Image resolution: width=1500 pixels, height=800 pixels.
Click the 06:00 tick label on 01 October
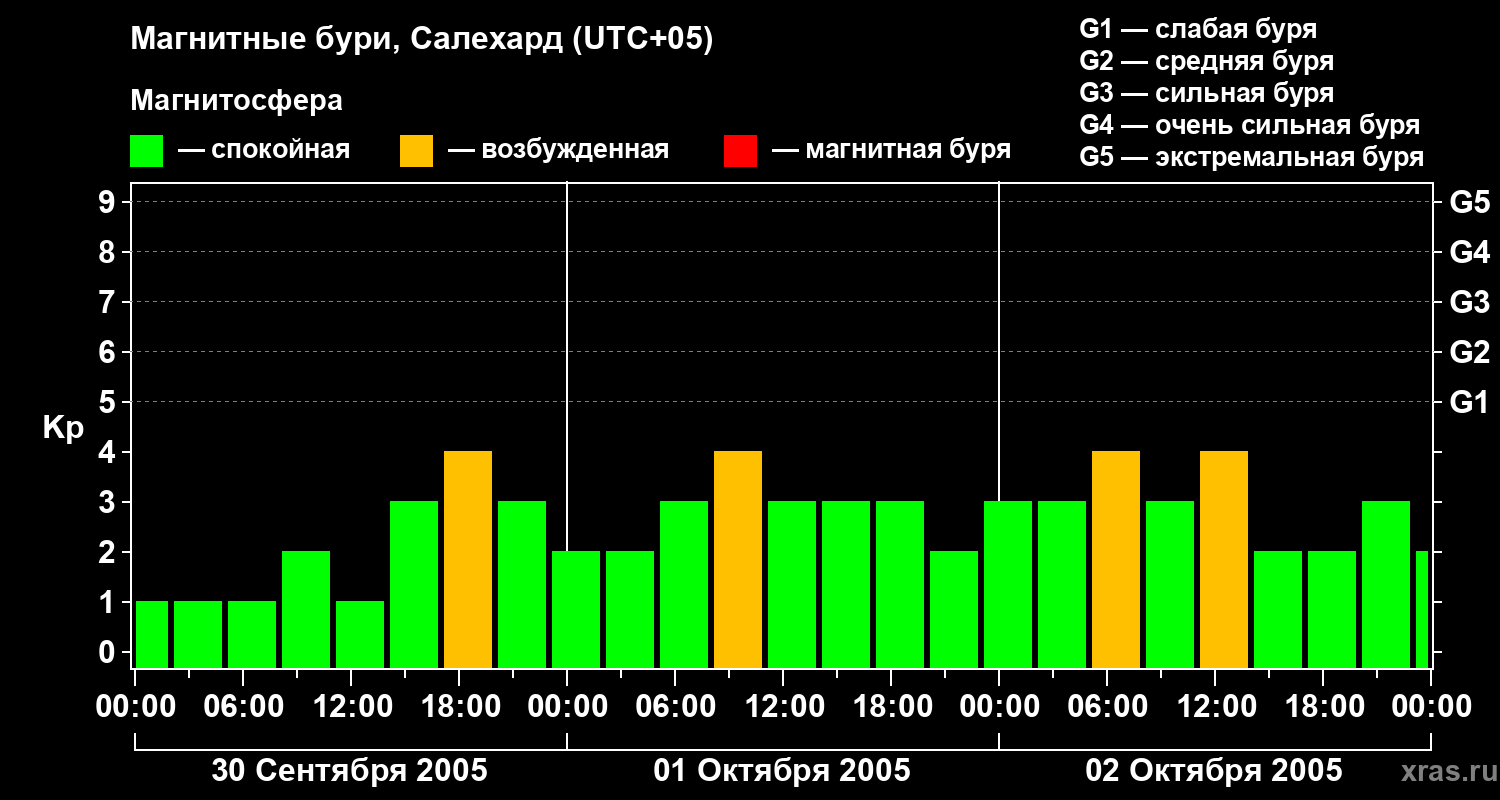pyautogui.click(x=675, y=706)
